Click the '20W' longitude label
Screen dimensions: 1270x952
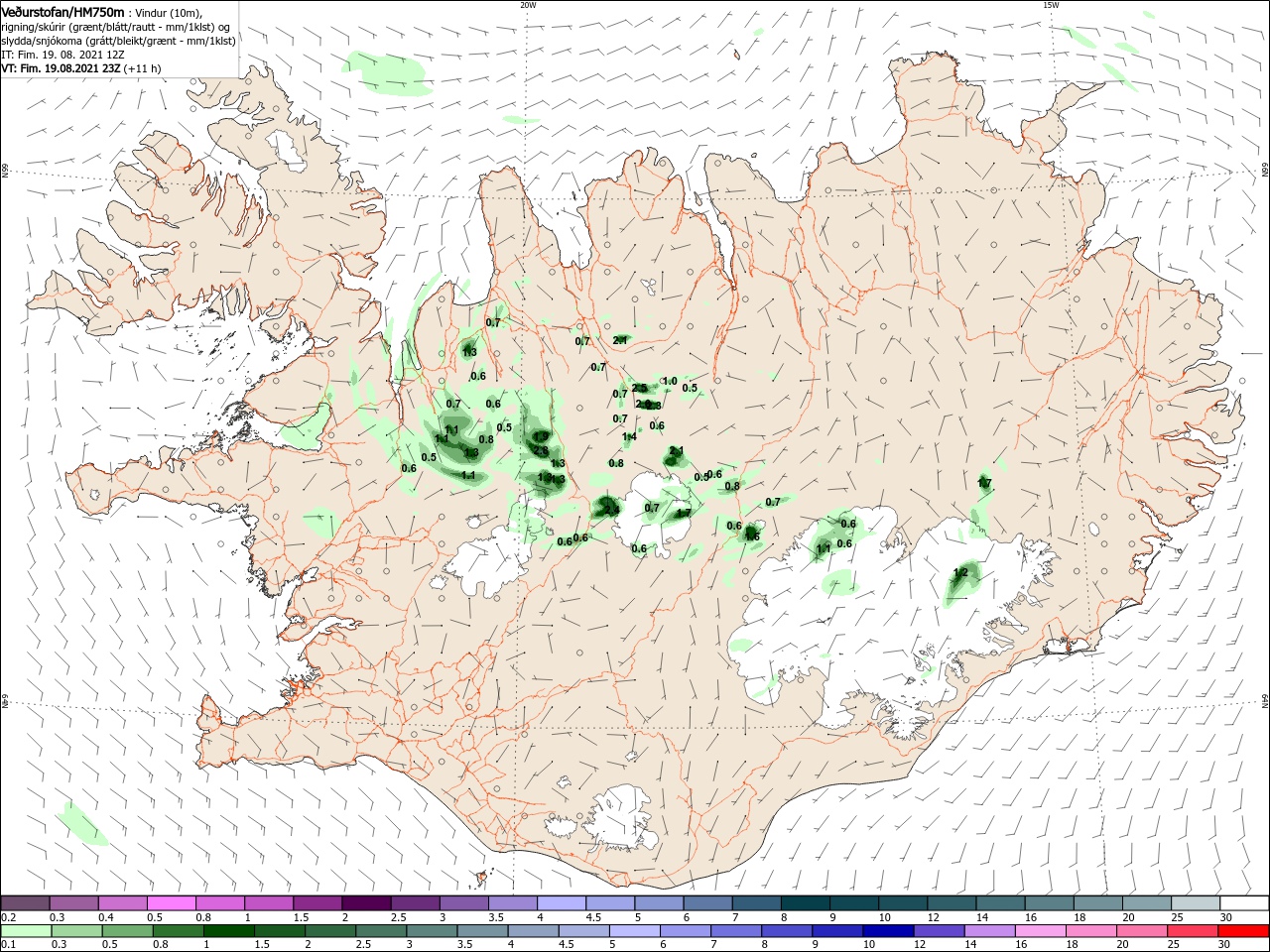[x=528, y=5]
